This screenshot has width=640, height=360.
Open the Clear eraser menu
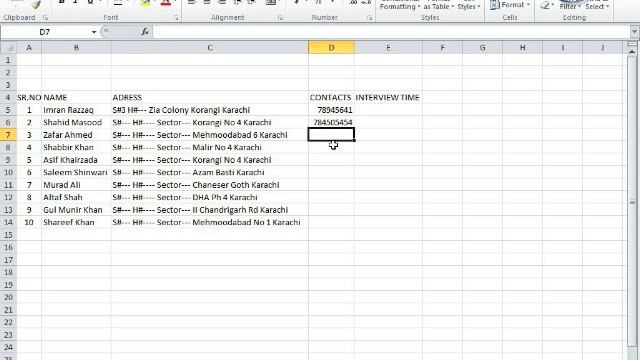pyautogui.click(x=547, y=5)
